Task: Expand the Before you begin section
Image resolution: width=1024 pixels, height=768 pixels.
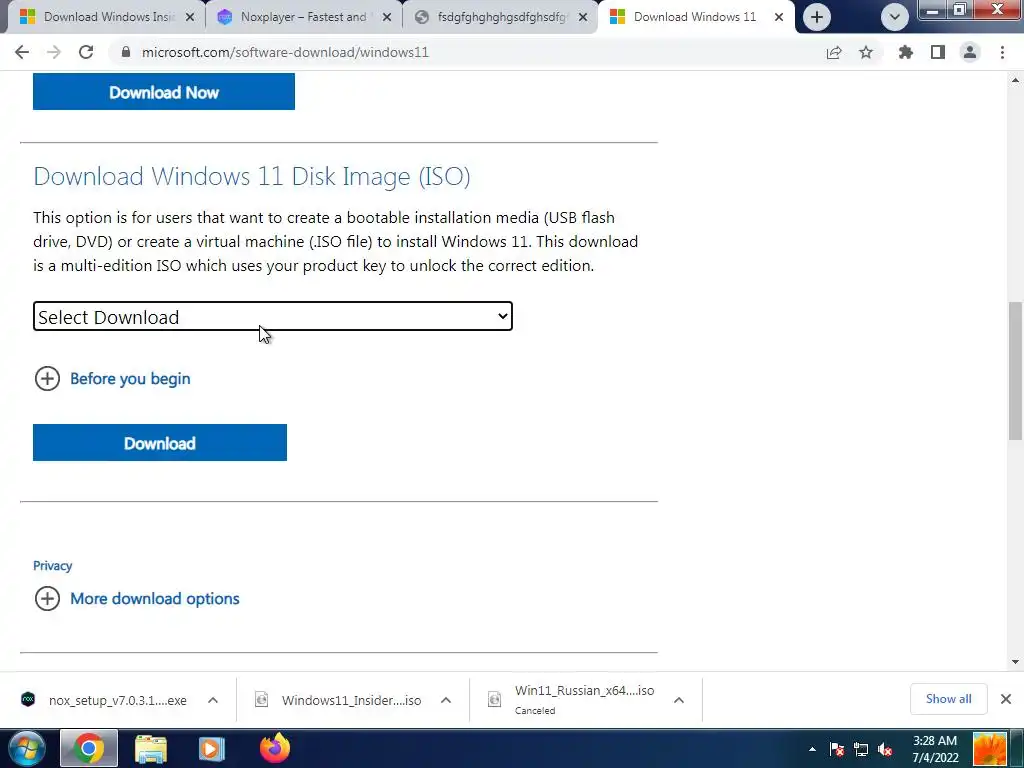Action: [112, 378]
